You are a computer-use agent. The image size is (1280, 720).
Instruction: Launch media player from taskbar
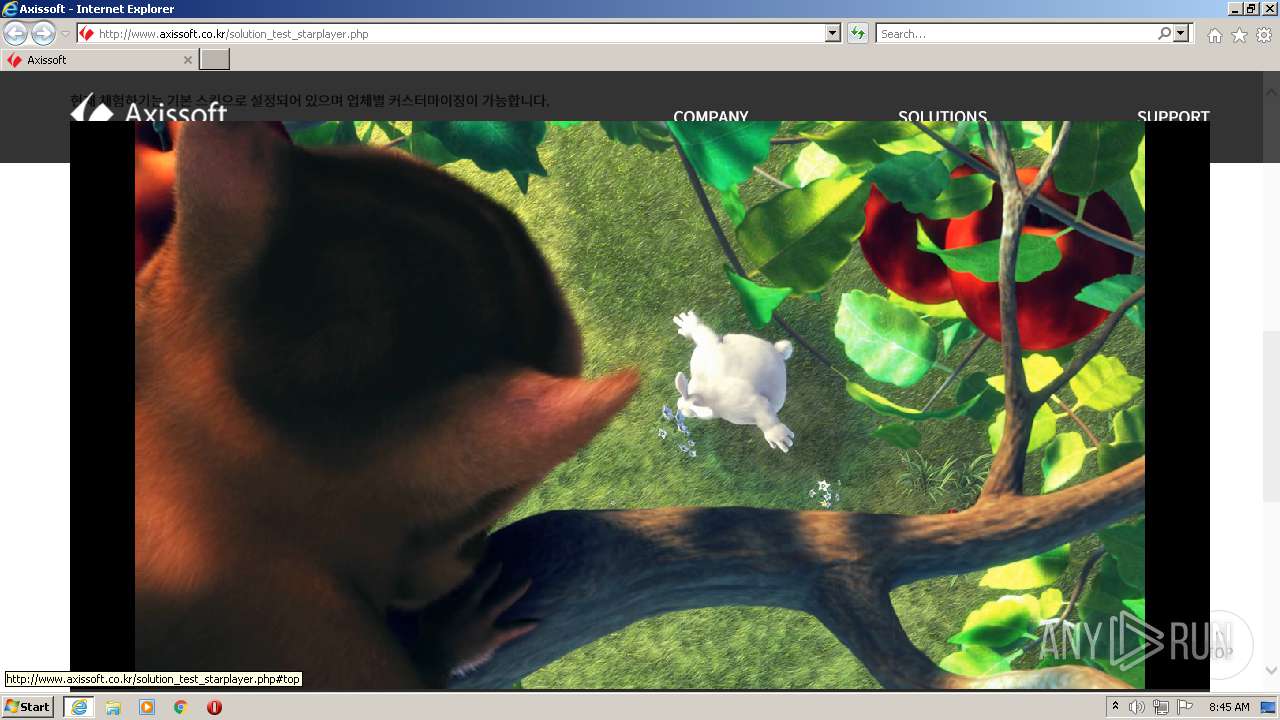point(147,707)
